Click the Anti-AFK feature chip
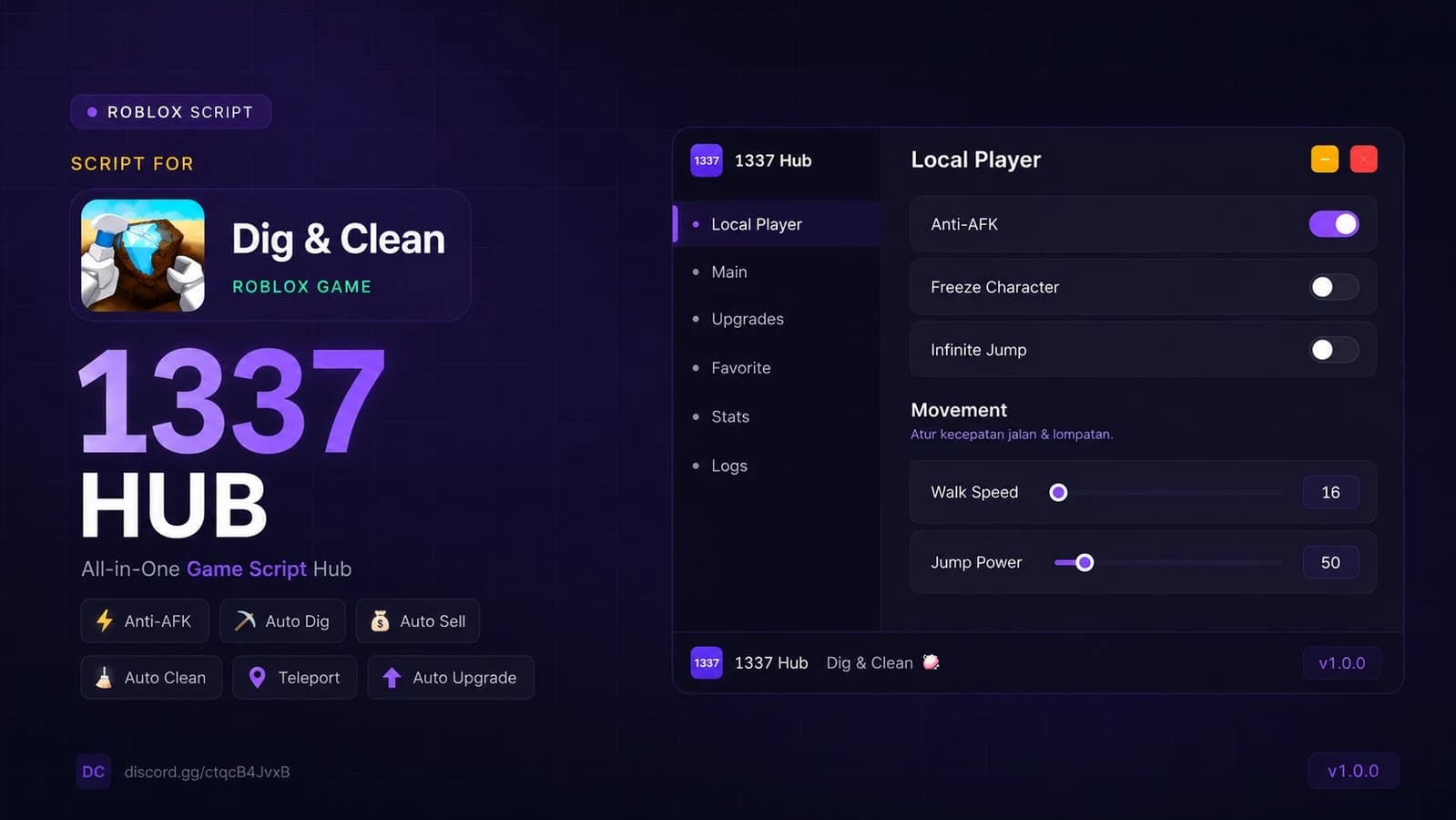 (x=145, y=620)
